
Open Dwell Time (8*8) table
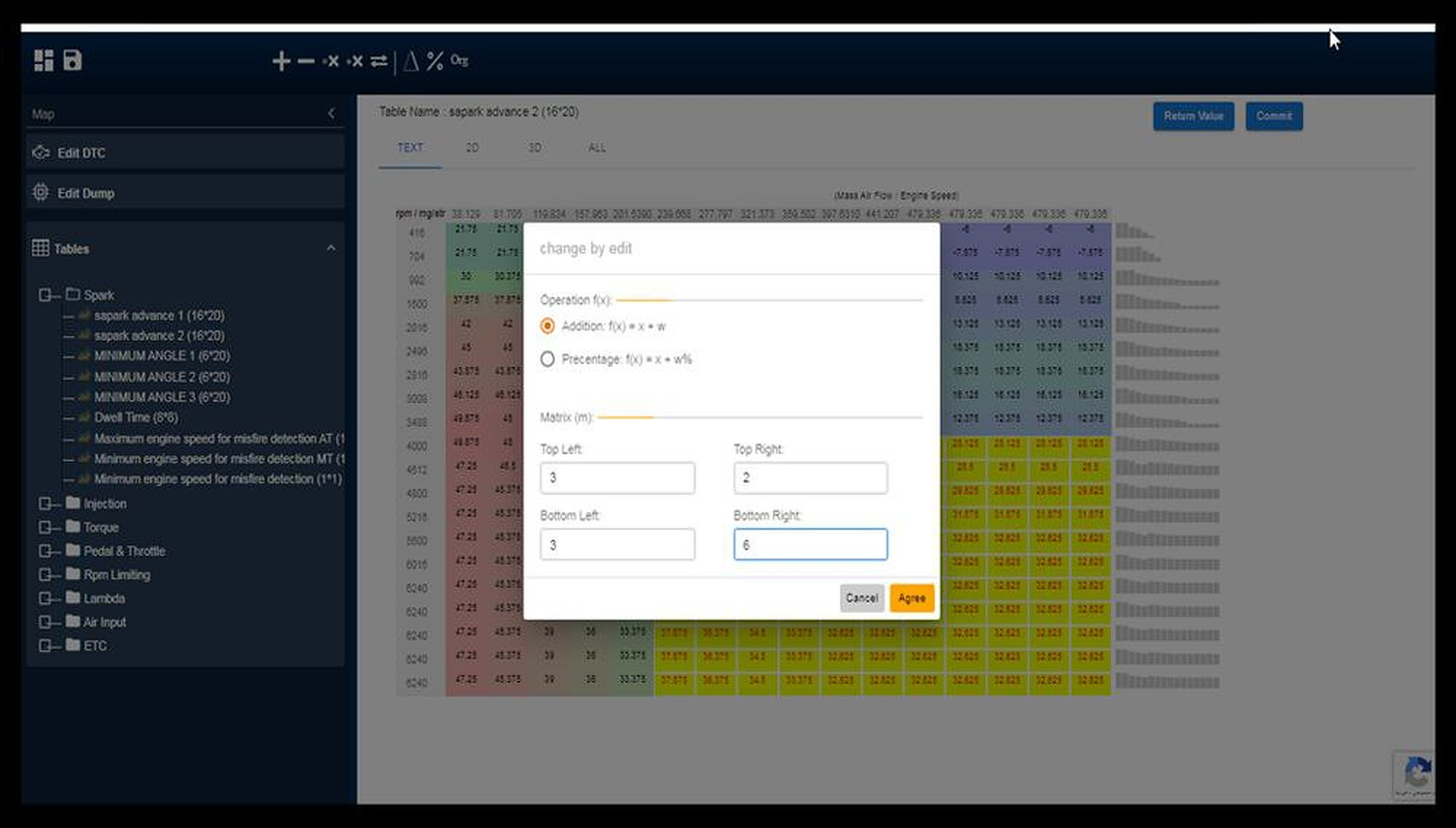pyautogui.click(x=136, y=418)
